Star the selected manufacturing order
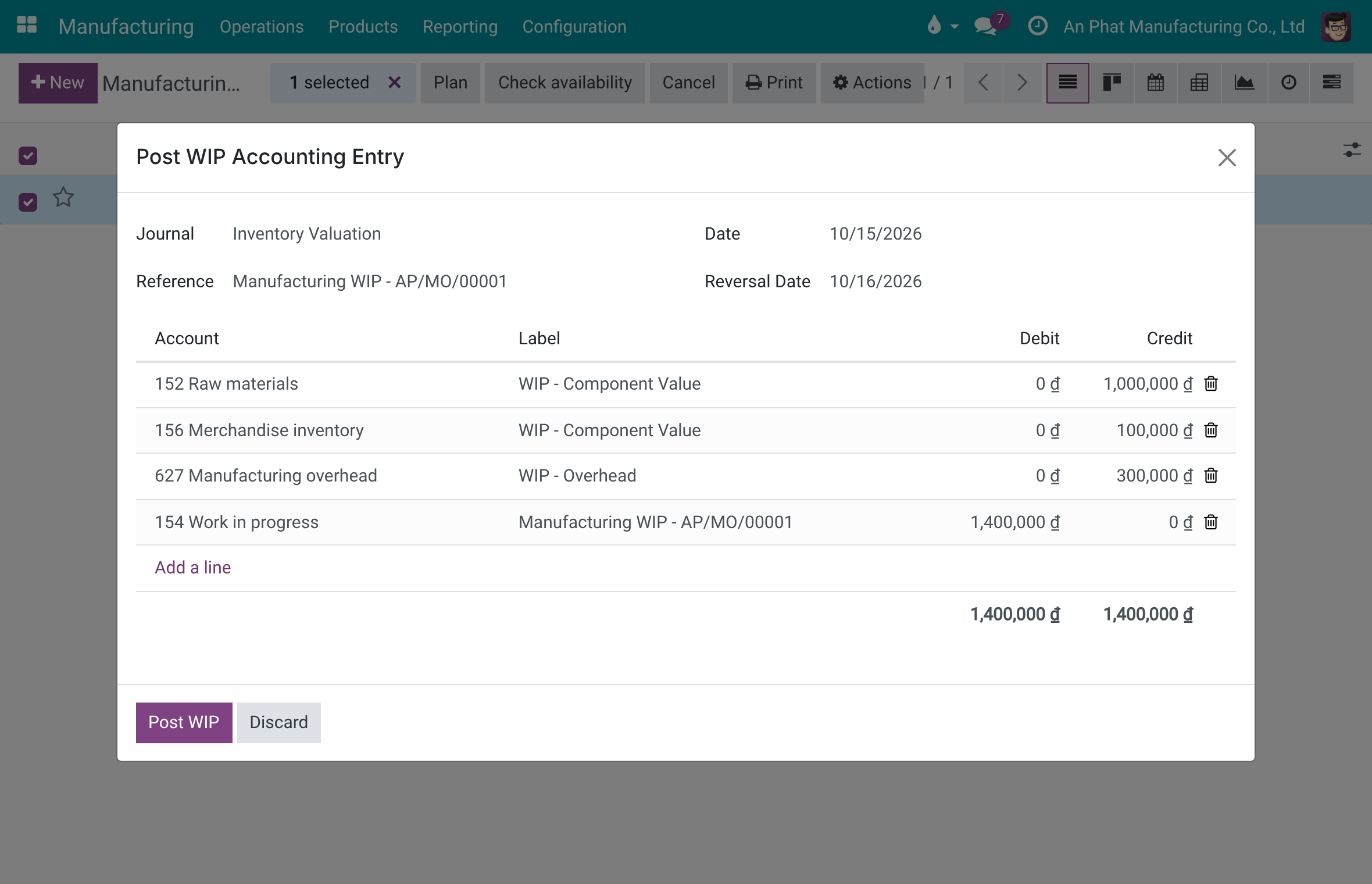Viewport: 1372px width, 884px height. (x=63, y=198)
